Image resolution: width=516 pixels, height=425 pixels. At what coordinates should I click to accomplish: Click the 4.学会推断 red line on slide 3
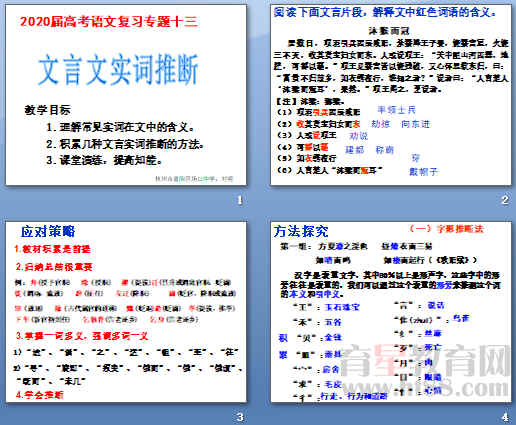tap(39, 395)
